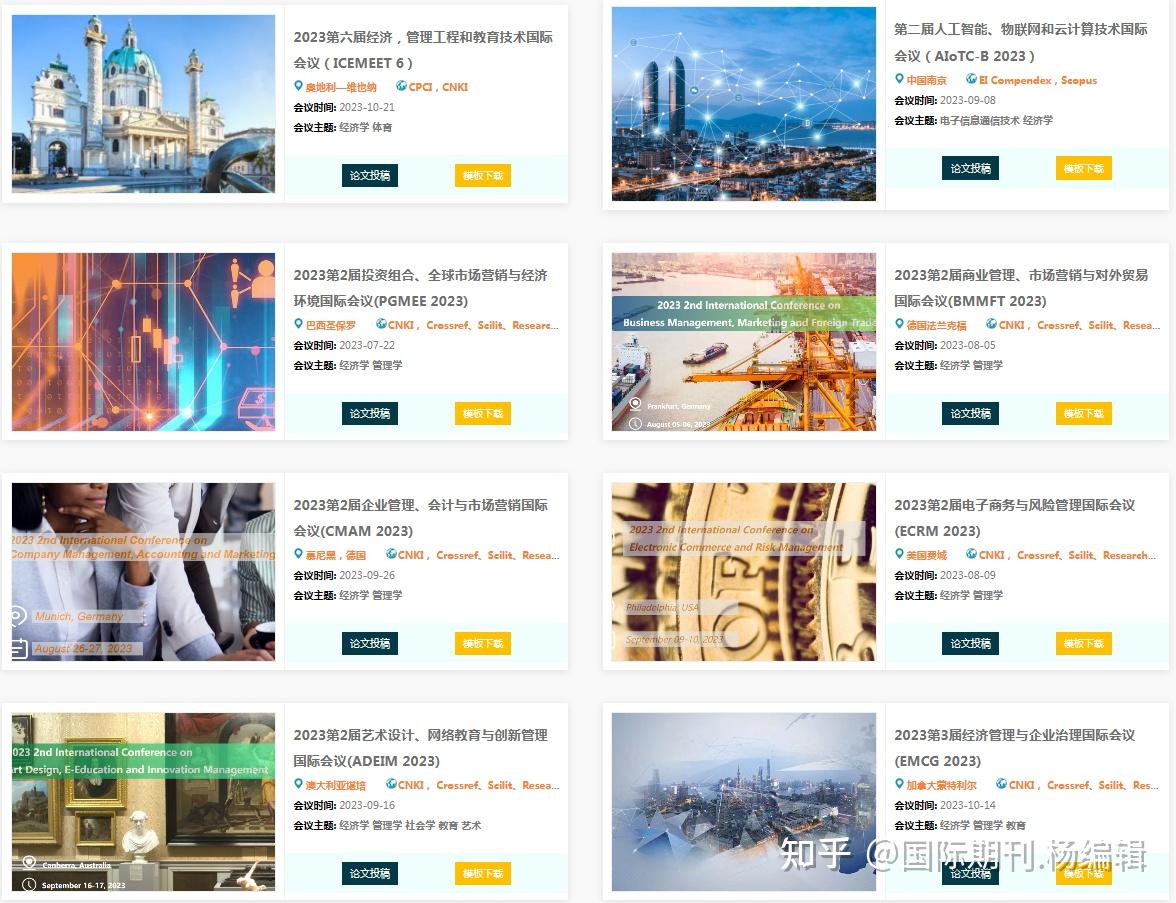Image resolution: width=1176 pixels, height=903 pixels.
Task: Submit paper to PGMEE 2023 via 论文投稿
Action: click(x=370, y=413)
